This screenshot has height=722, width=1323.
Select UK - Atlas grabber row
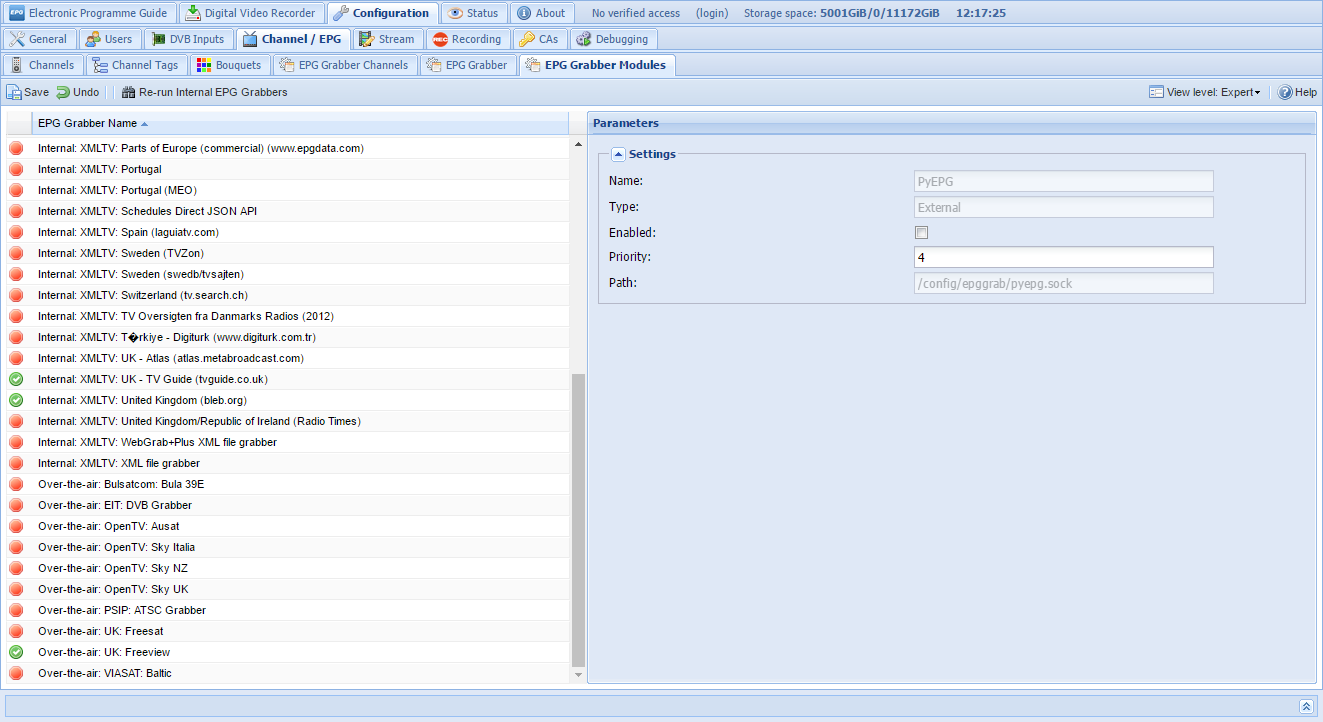pyautogui.click(x=288, y=358)
